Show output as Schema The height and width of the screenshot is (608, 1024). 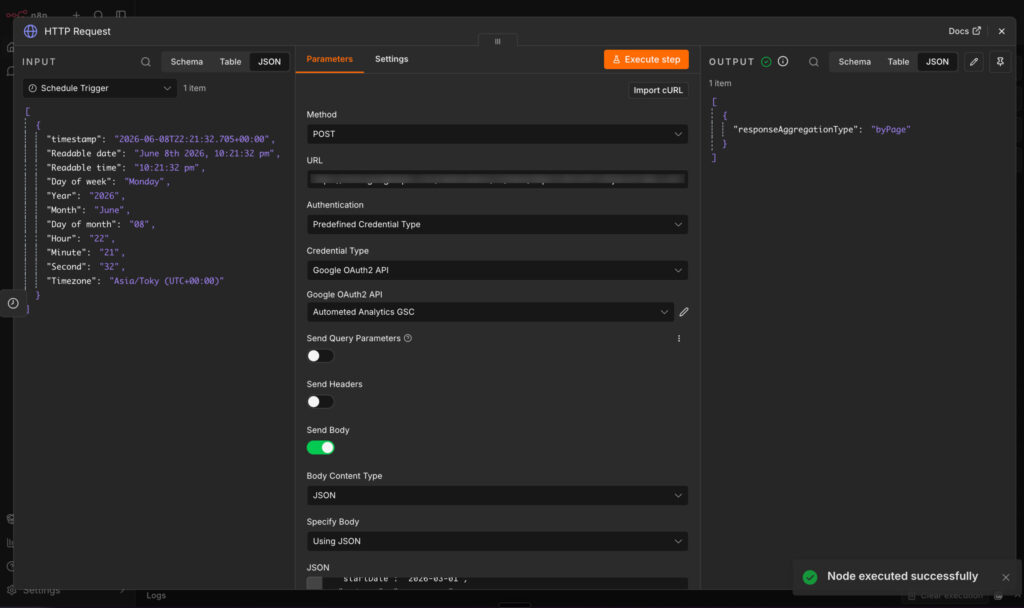[x=854, y=62]
